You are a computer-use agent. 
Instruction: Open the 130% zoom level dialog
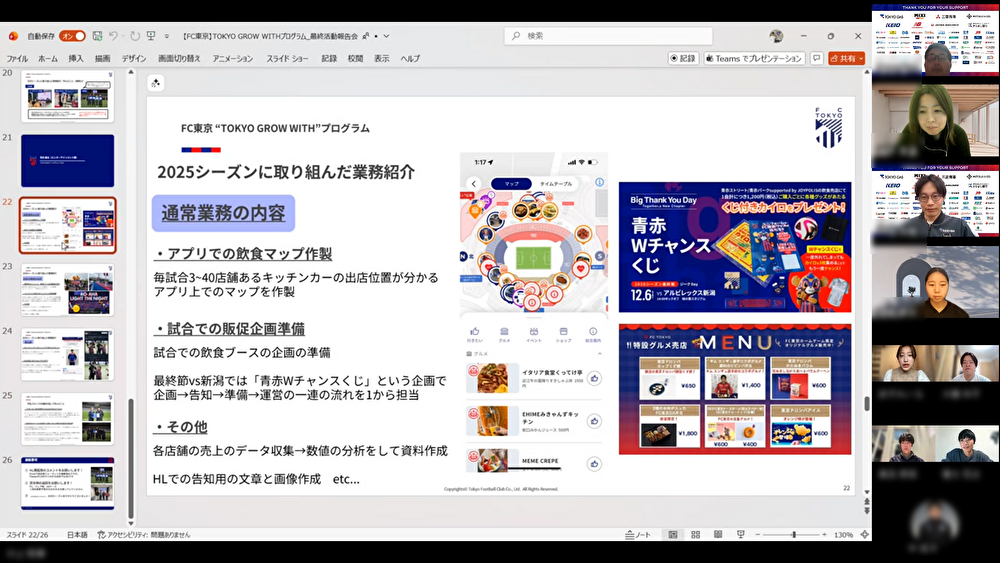click(x=843, y=535)
